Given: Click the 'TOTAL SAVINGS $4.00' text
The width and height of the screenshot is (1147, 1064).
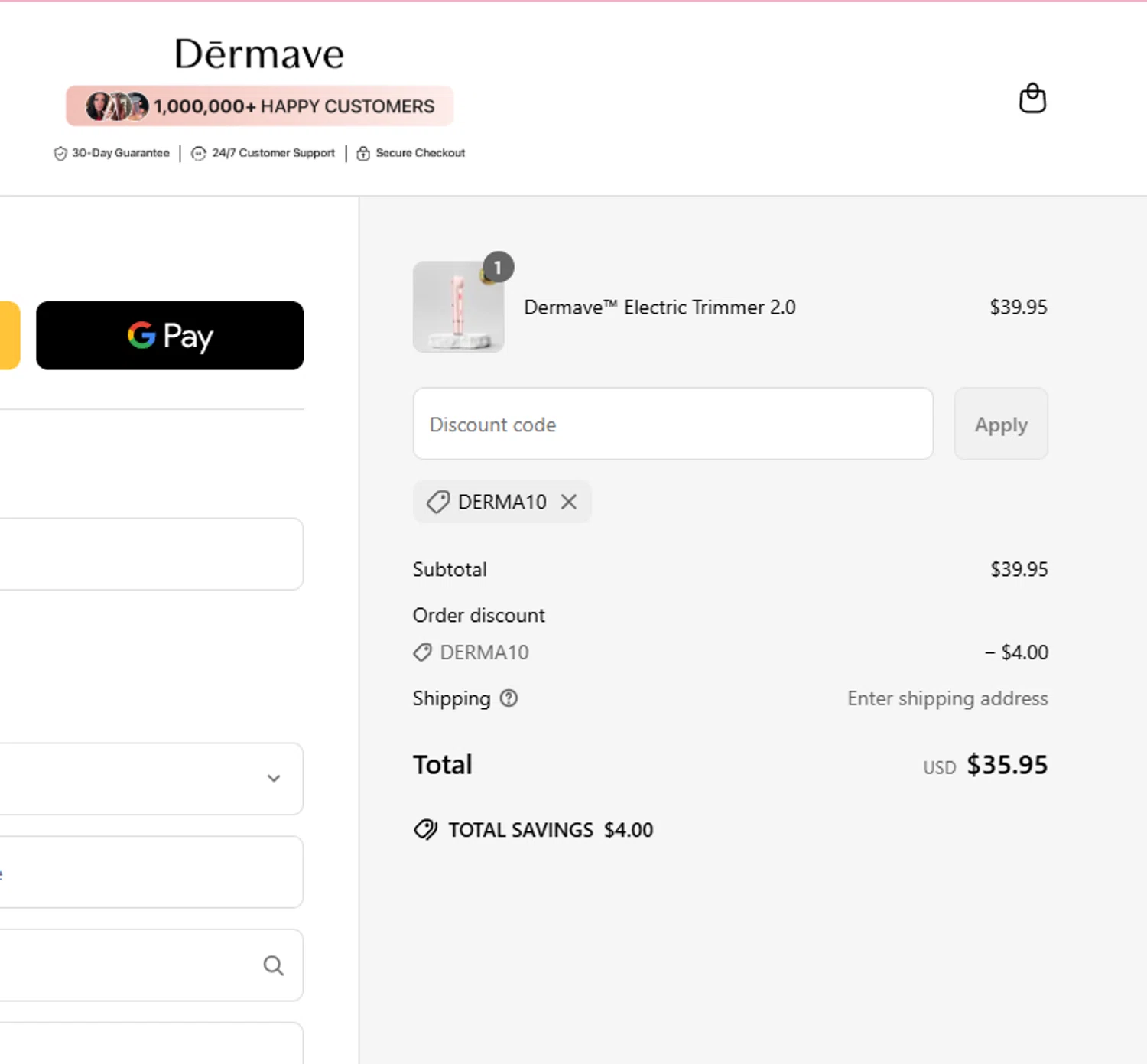Looking at the screenshot, I should pos(551,830).
